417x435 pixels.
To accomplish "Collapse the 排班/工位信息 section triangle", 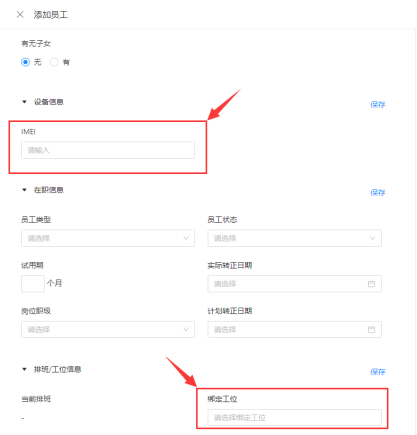I will 24,369.
